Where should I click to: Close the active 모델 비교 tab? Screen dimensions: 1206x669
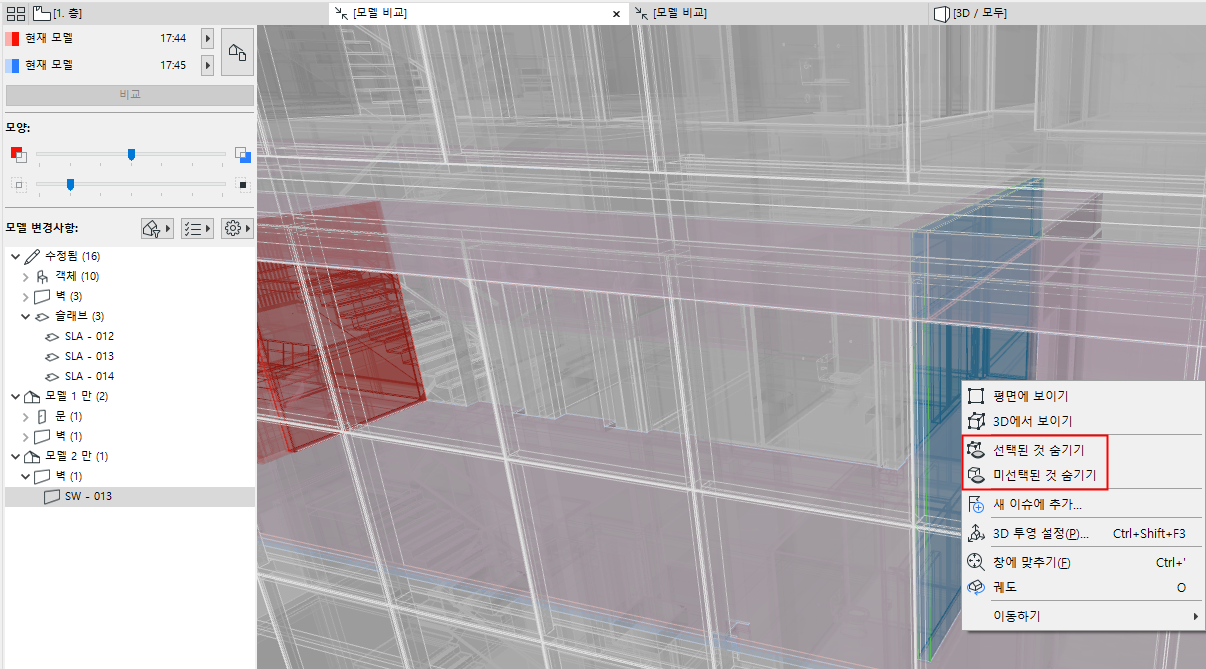tap(617, 14)
